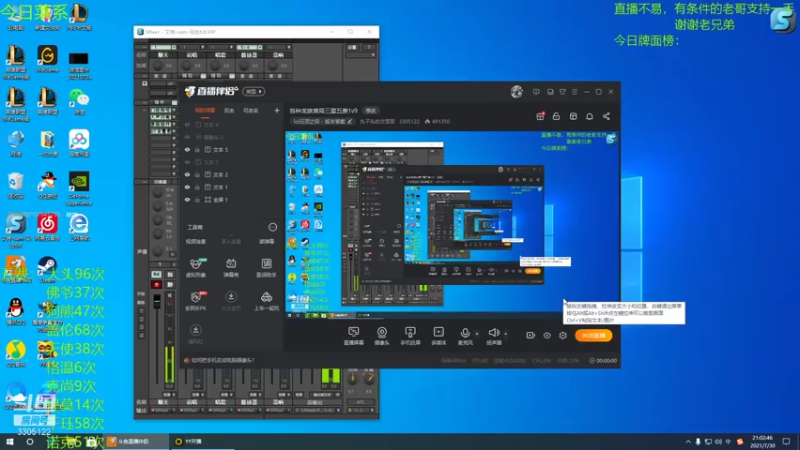Toggle lock on layer 文本 2
The width and height of the screenshot is (800, 450).
(x=197, y=174)
